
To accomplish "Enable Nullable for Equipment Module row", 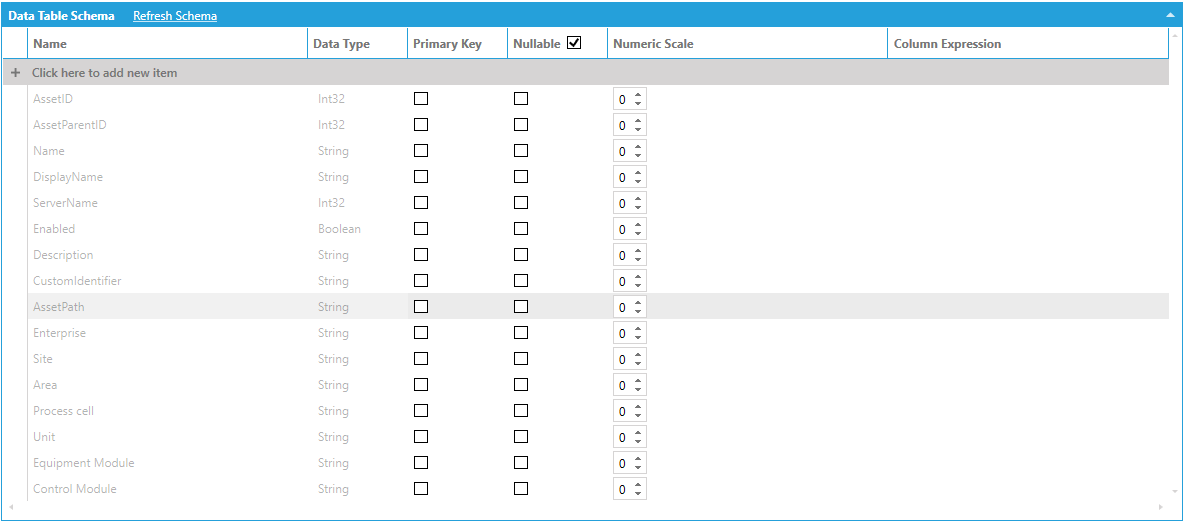I will point(521,463).
